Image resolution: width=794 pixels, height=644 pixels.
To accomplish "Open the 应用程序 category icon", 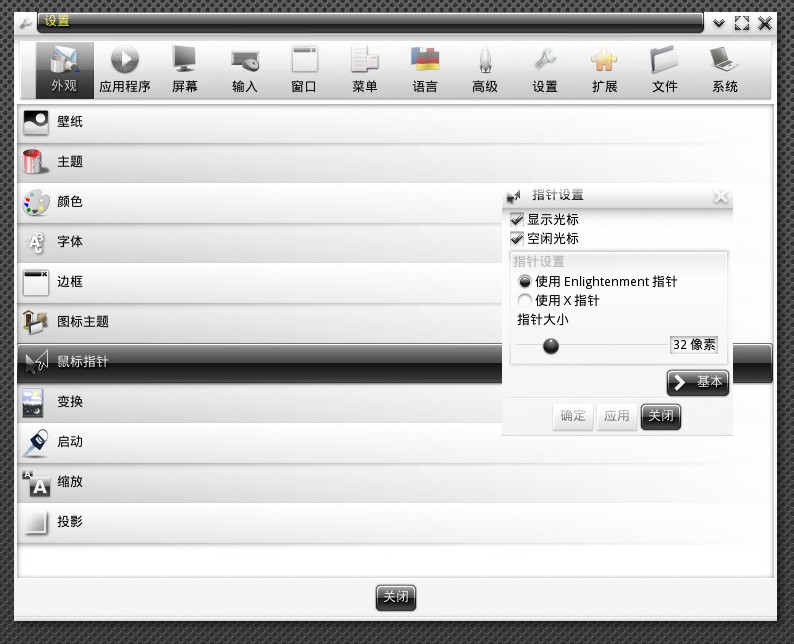I will 125,70.
